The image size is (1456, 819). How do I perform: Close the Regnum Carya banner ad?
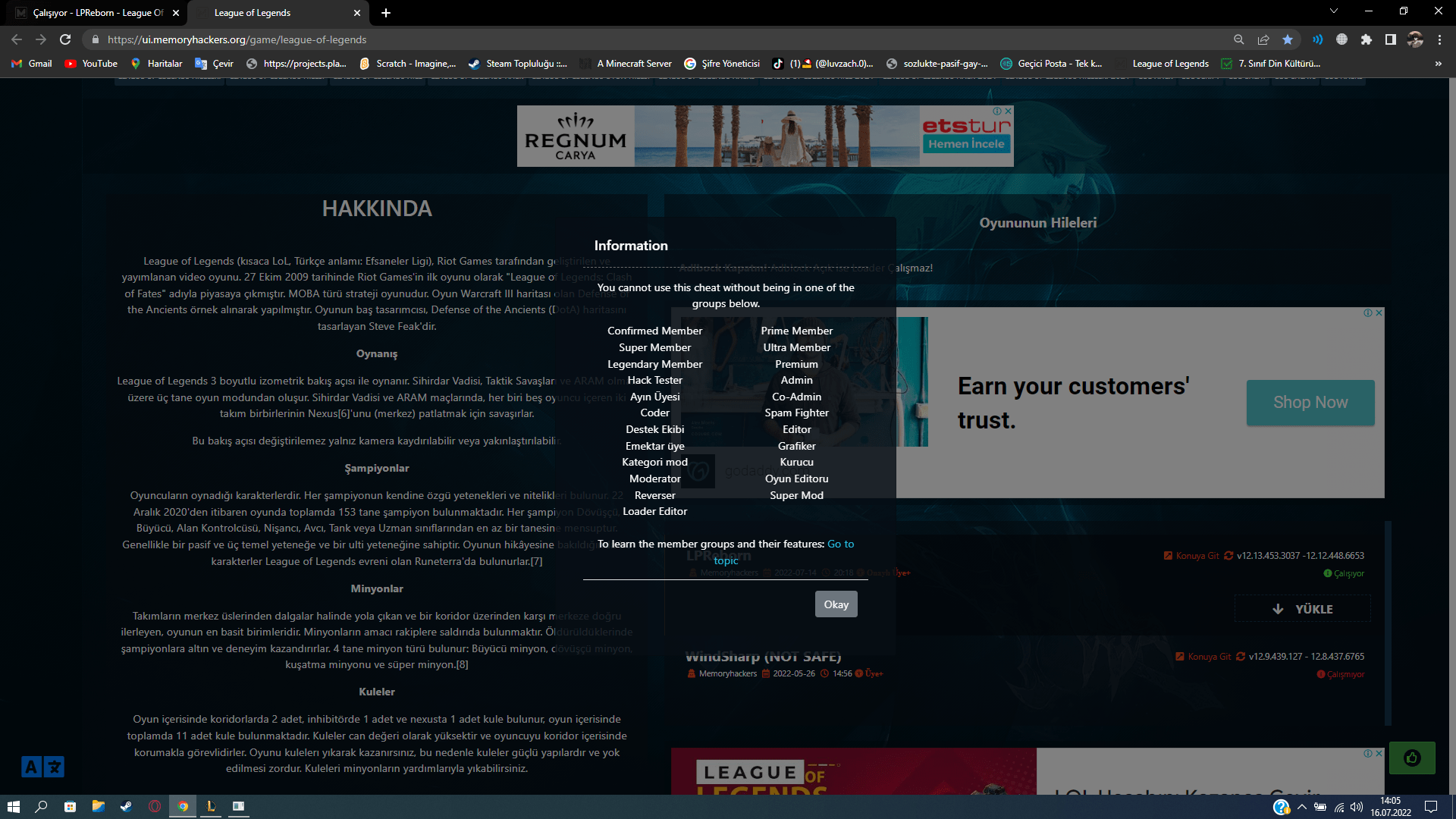pyautogui.click(x=1008, y=111)
